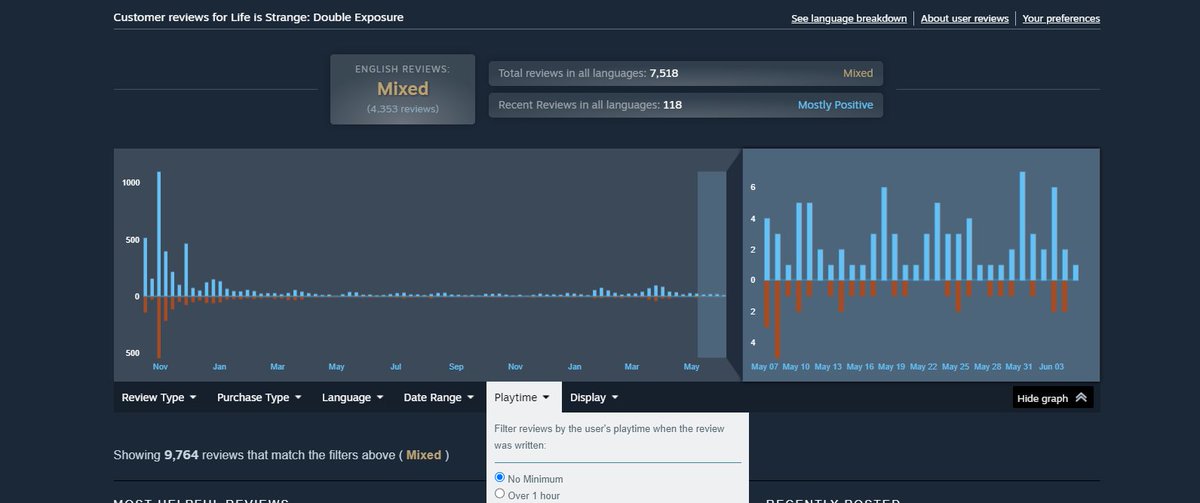Screen dimensions: 1200x503
Task: Click the Sep axis label
Action: coord(456,367)
